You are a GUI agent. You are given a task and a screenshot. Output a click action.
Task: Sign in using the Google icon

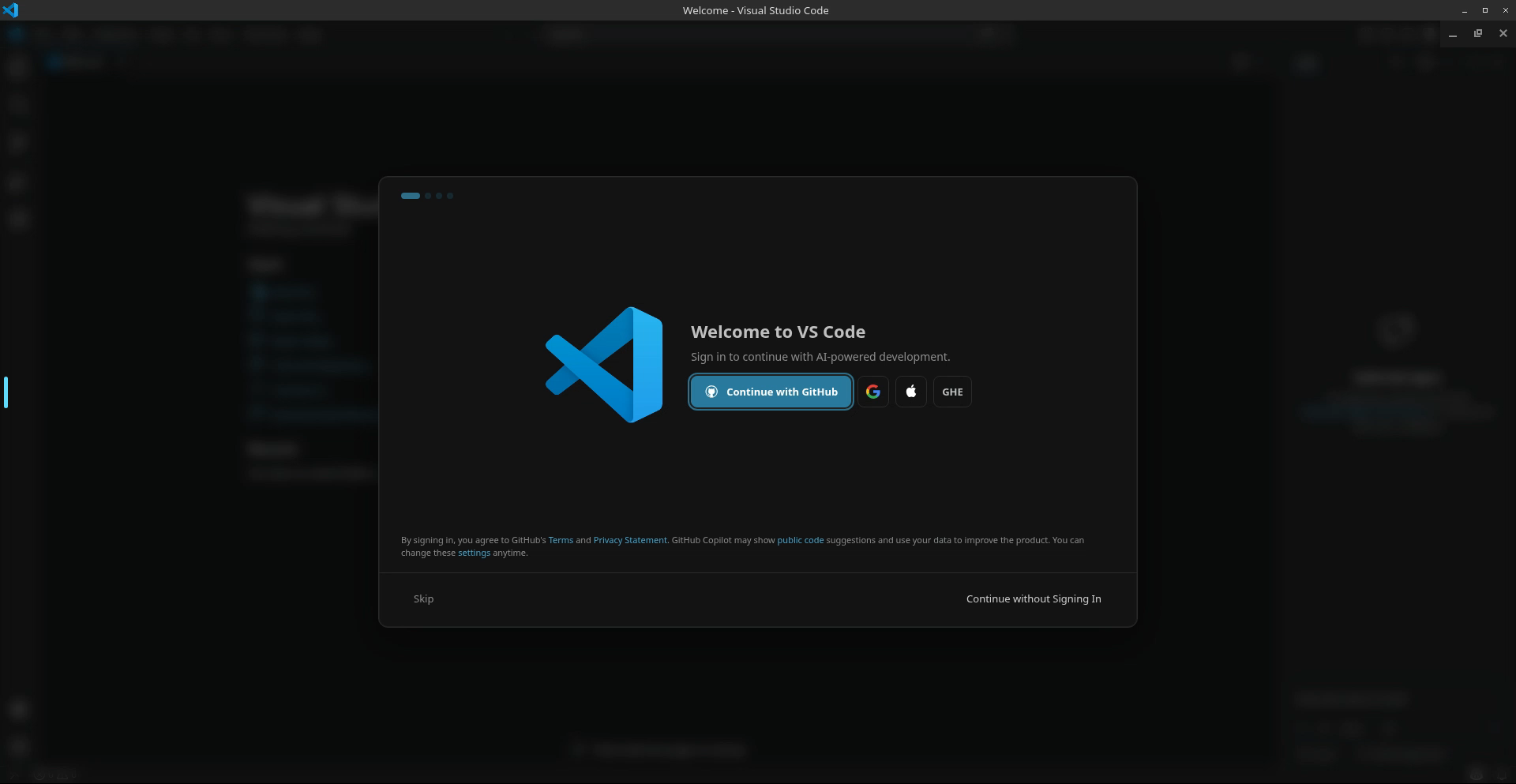tap(872, 392)
